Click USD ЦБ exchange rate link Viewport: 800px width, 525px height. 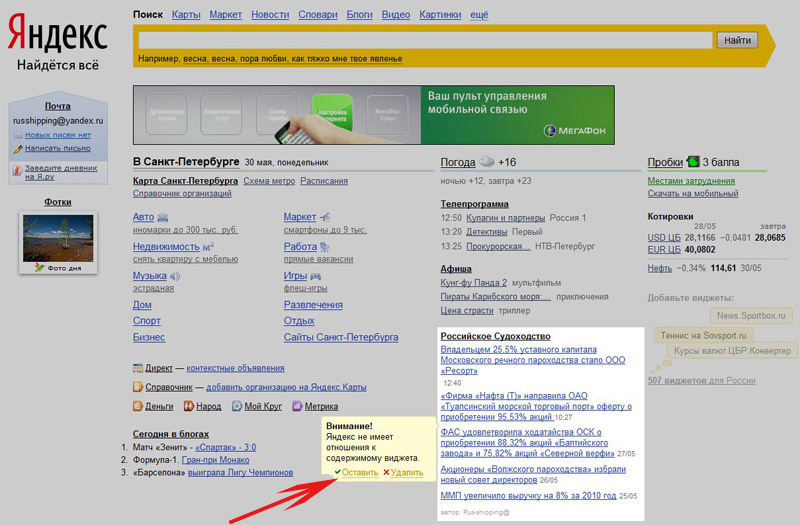[x=664, y=238]
